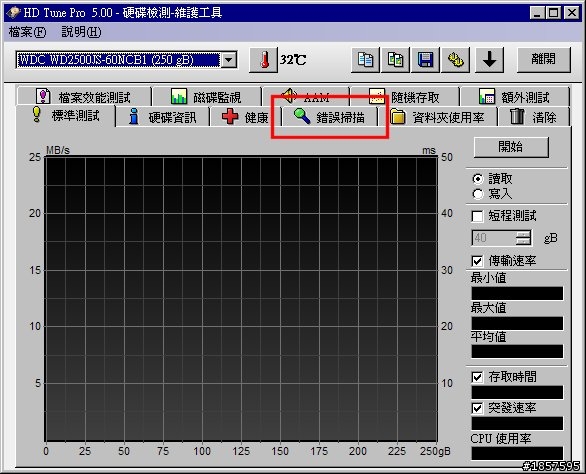Switch to the 隨機存取 tab
586x474 pixels.
(404, 97)
